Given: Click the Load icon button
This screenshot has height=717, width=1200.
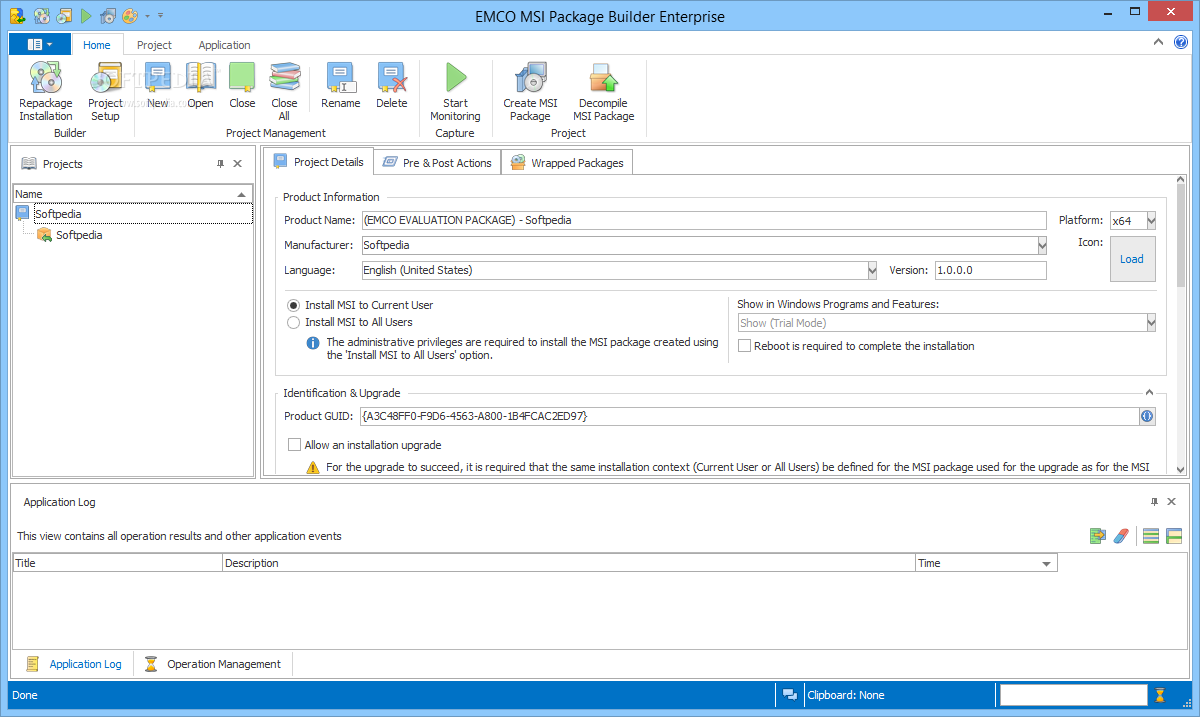Looking at the screenshot, I should point(1132,259).
